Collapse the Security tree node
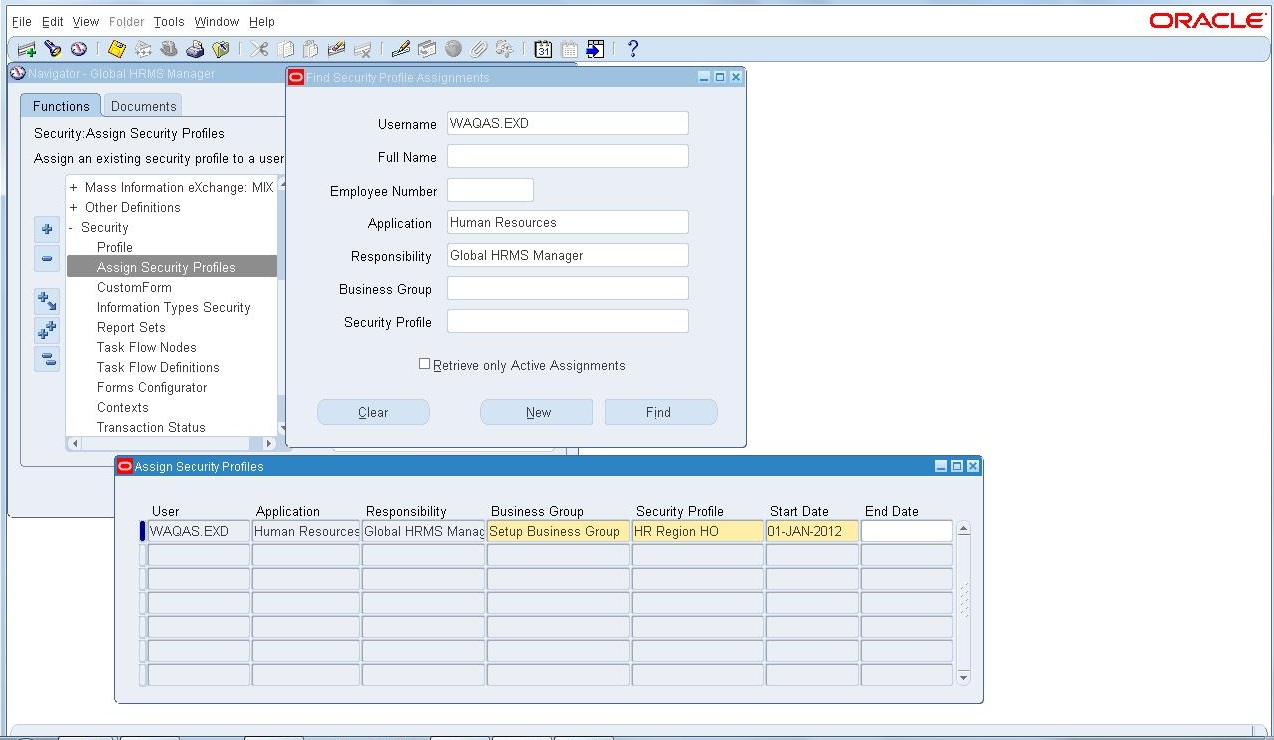This screenshot has width=1274, height=740. pos(72,227)
